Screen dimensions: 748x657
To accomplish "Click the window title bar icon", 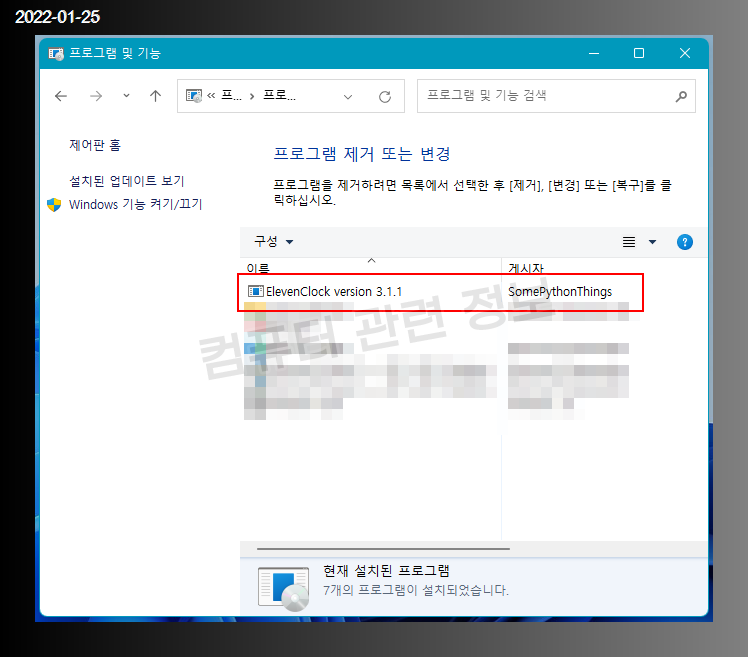I will tap(56, 53).
